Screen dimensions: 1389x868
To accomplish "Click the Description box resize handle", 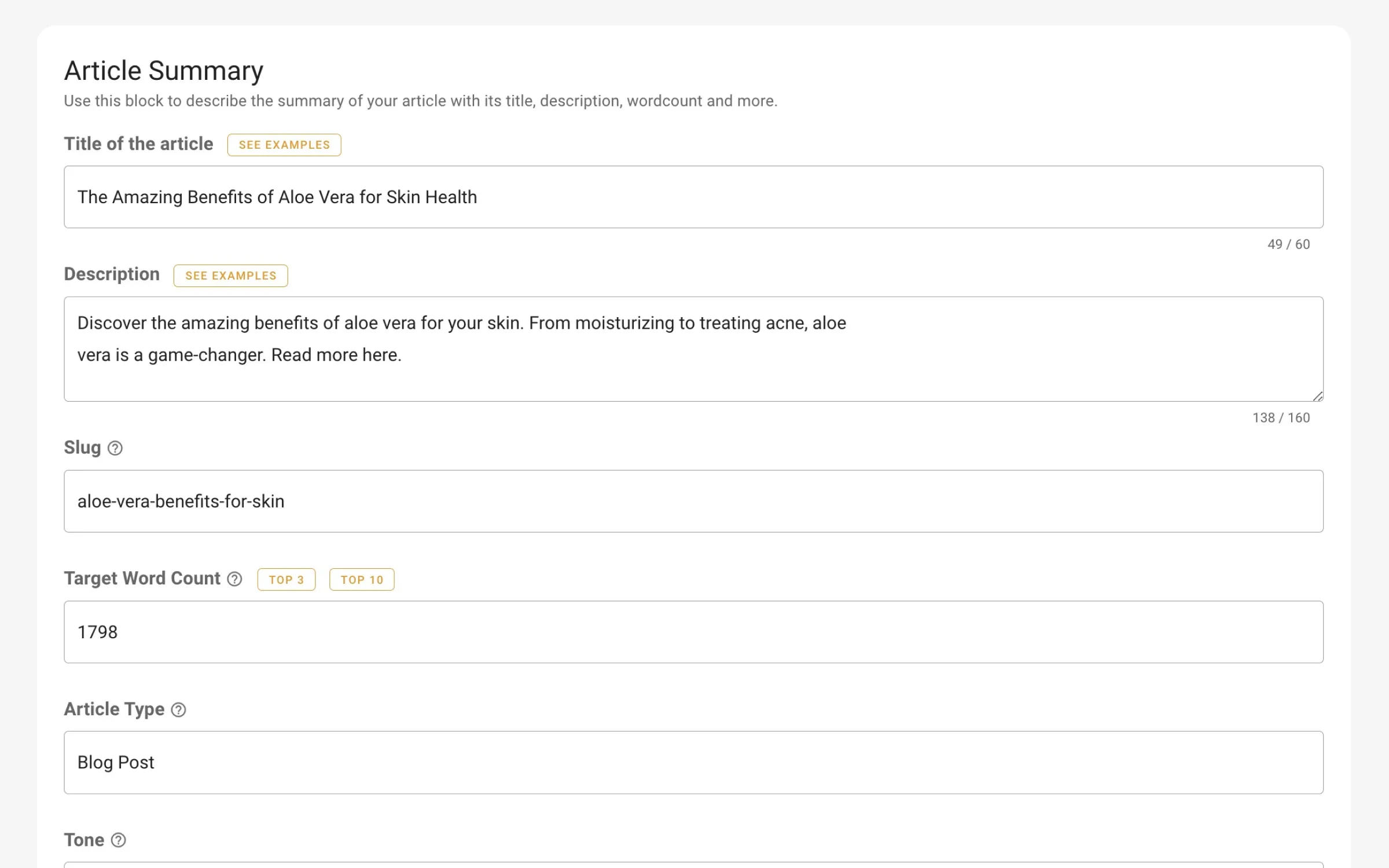I will (1317, 396).
